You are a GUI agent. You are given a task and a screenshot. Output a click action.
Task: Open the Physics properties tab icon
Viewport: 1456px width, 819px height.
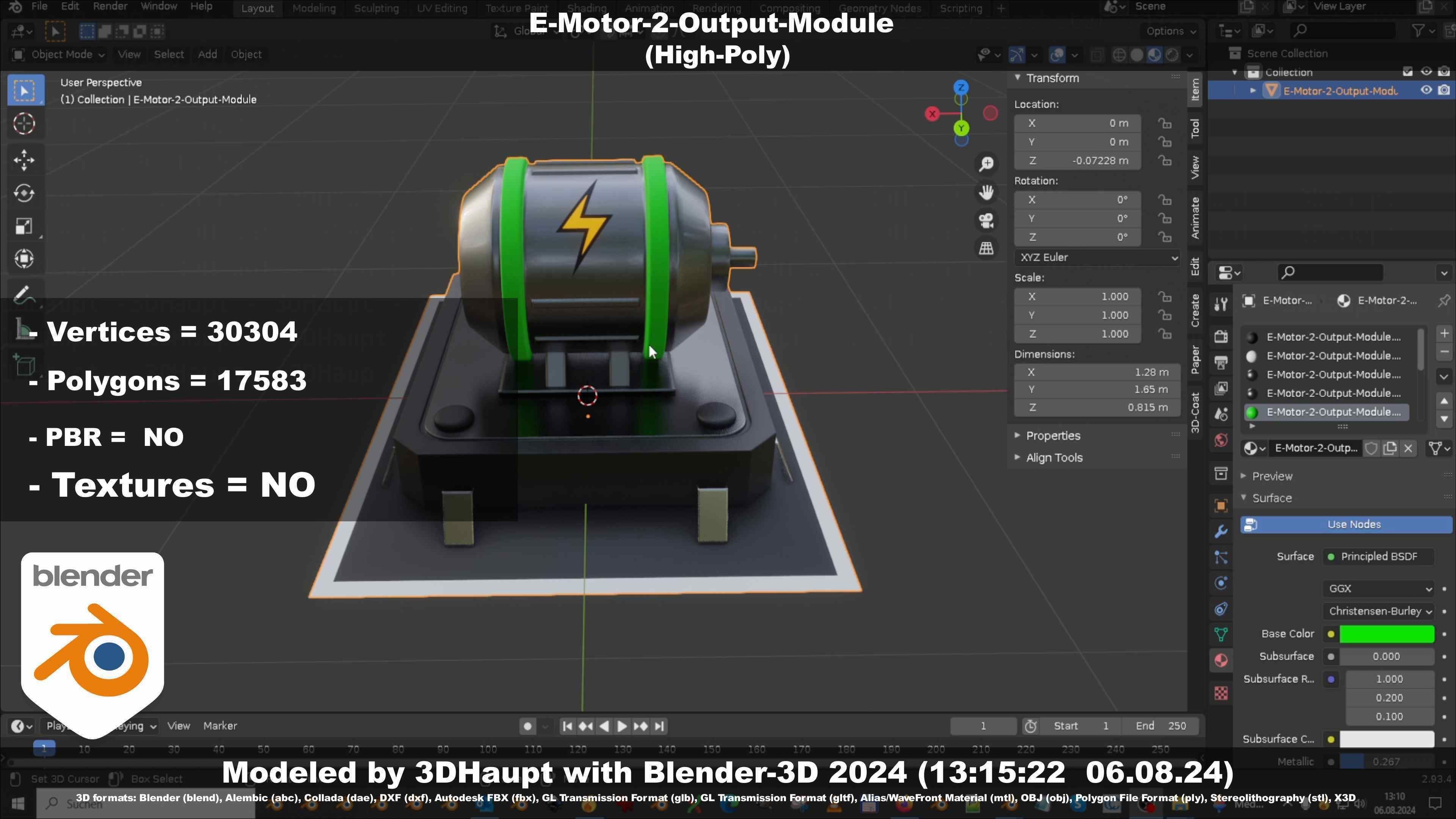1221,583
